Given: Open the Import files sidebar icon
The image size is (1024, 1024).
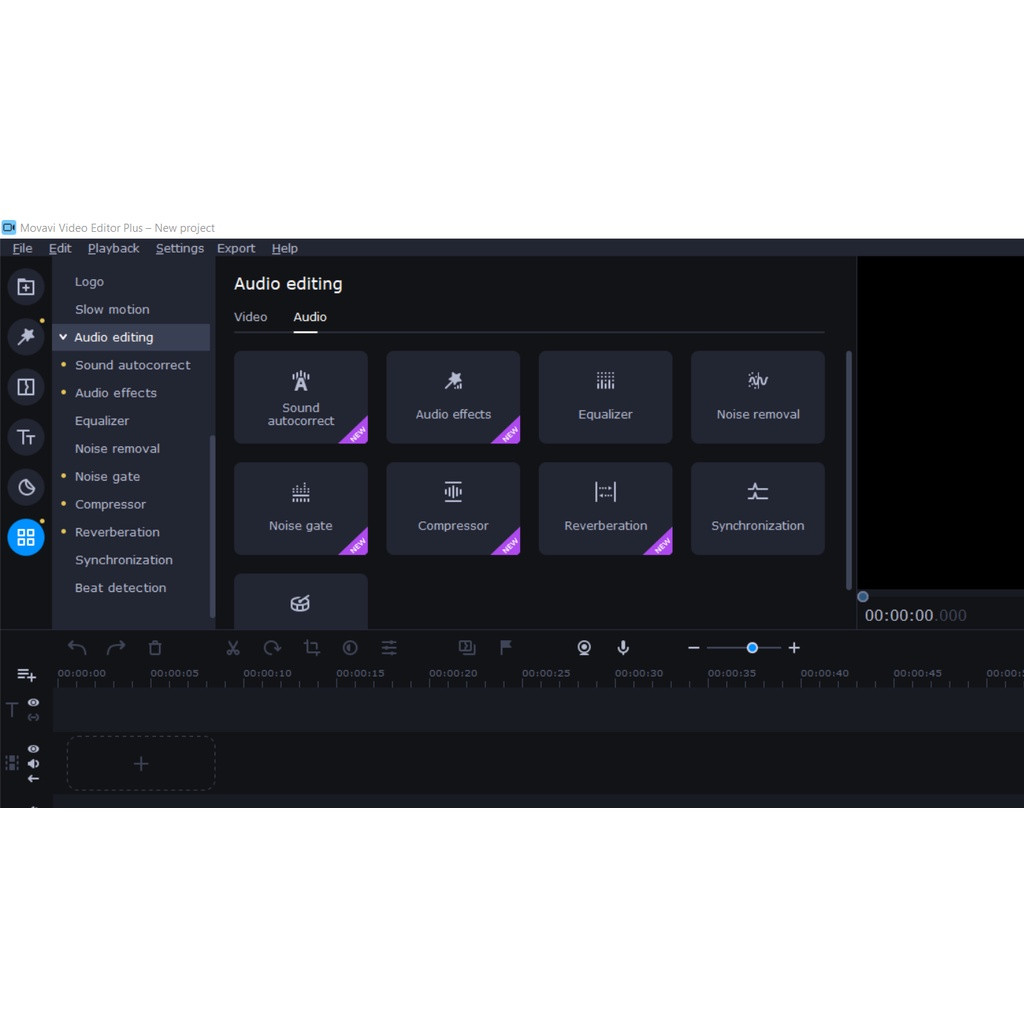Looking at the screenshot, I should tap(26, 287).
